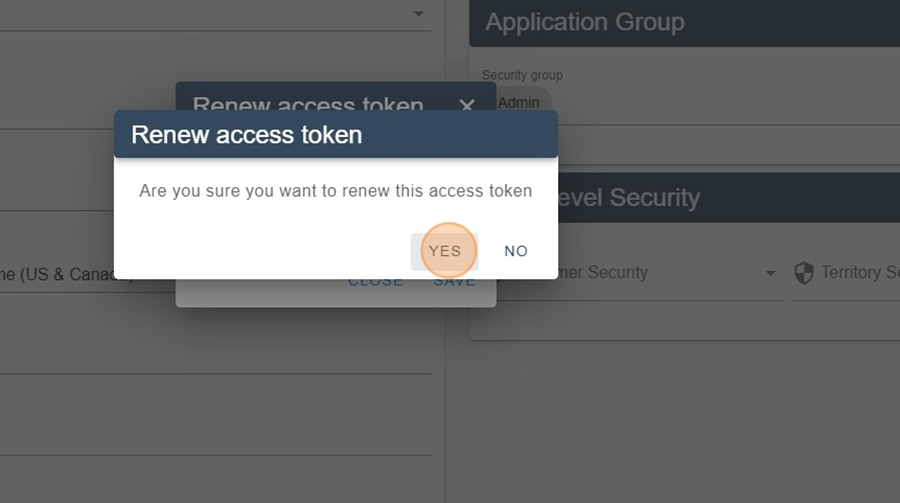Click the Level Security panel header

tap(729, 198)
